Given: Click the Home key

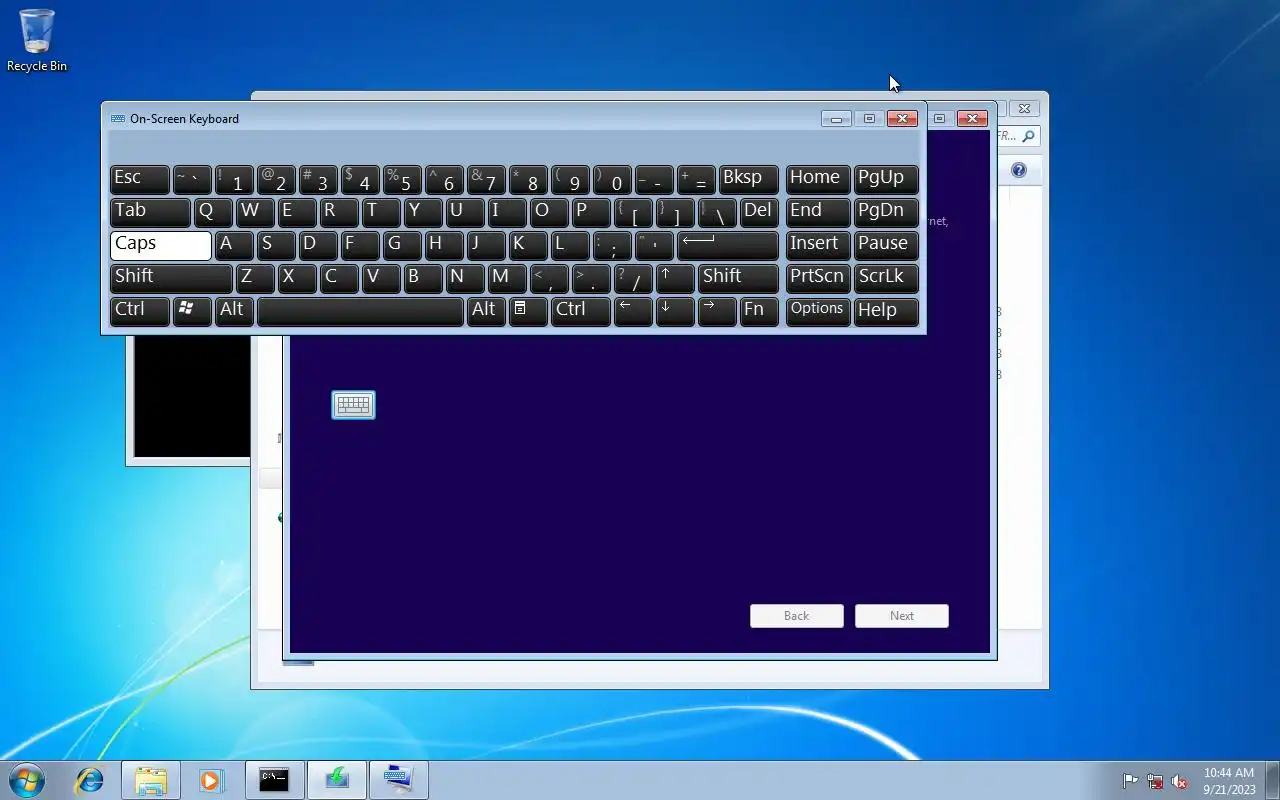Looking at the screenshot, I should pos(818,179).
